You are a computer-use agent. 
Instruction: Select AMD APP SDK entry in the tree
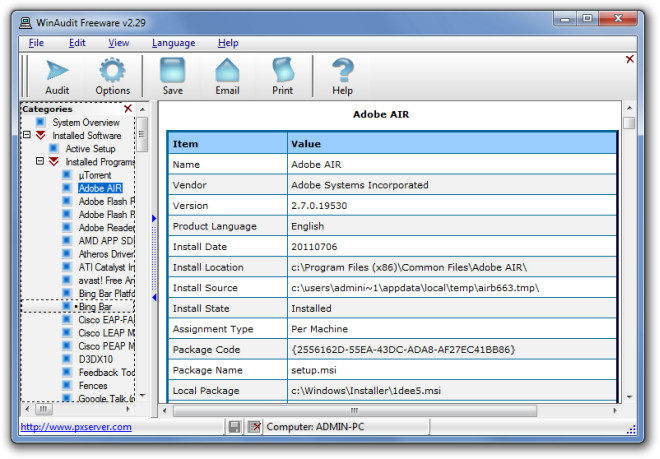[106, 241]
